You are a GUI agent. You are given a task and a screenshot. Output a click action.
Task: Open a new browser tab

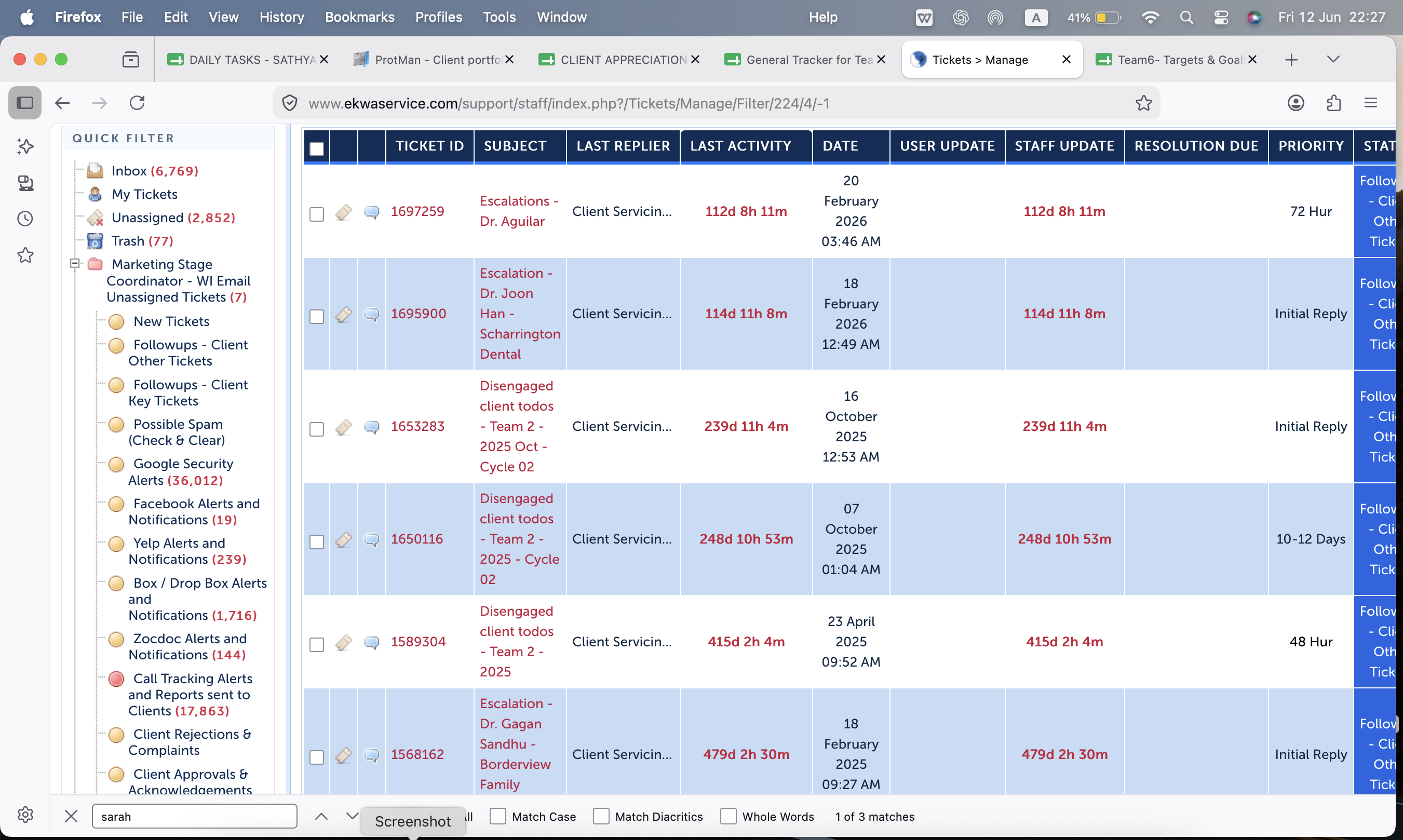tap(1291, 59)
